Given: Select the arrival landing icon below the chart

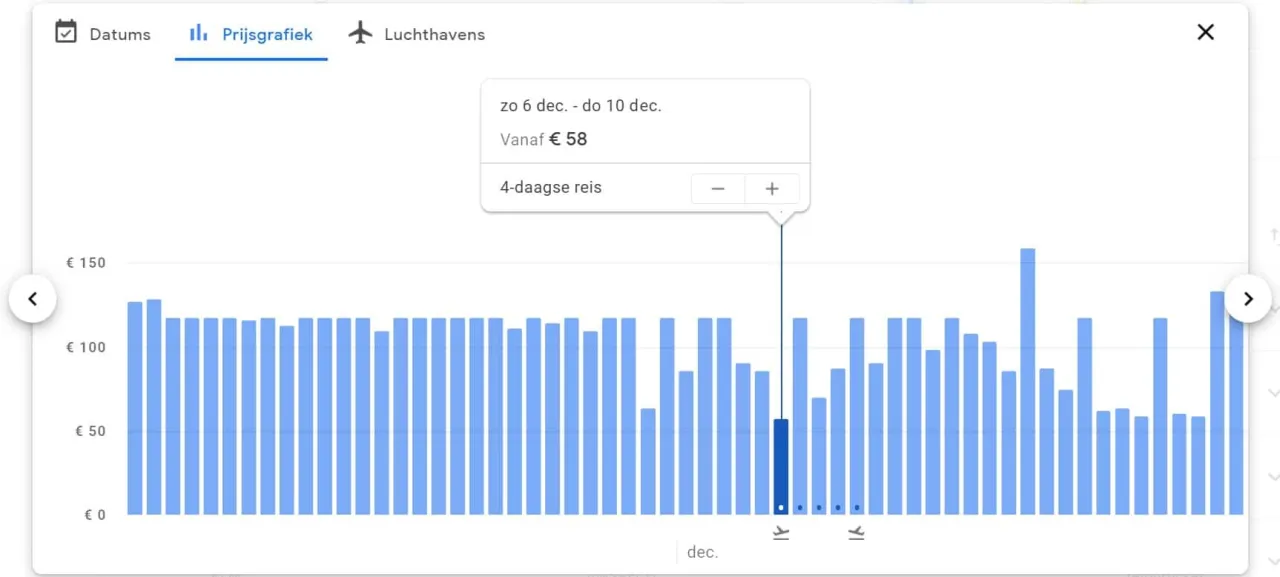Looking at the screenshot, I should tap(857, 533).
